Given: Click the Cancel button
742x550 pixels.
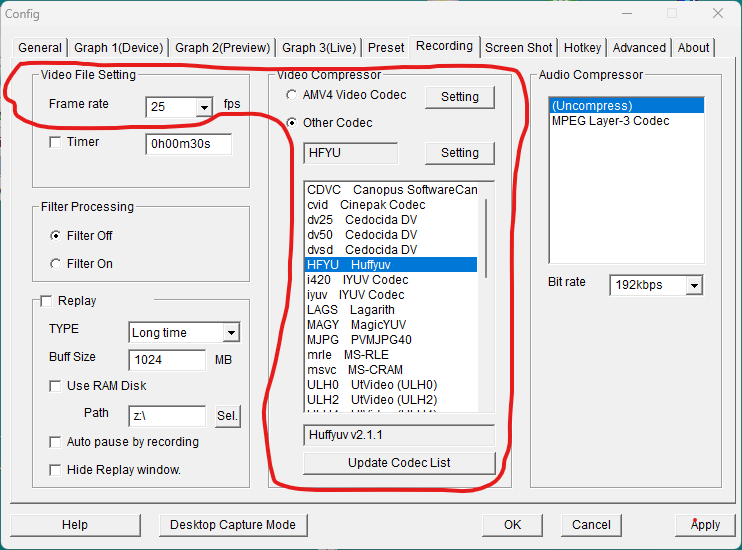Looking at the screenshot, I should pyautogui.click(x=591, y=525).
